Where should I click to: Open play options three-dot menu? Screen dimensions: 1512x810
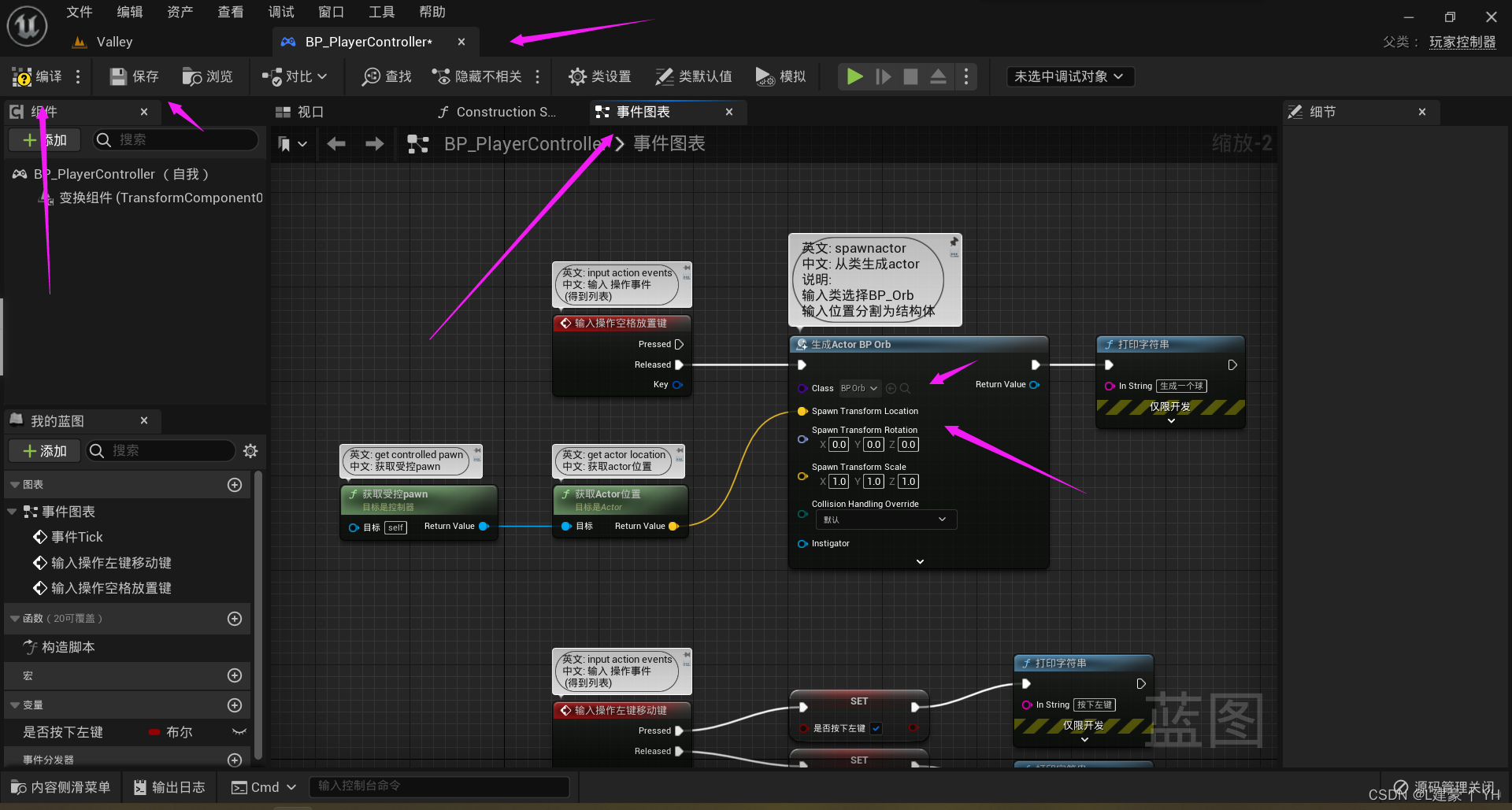(965, 76)
